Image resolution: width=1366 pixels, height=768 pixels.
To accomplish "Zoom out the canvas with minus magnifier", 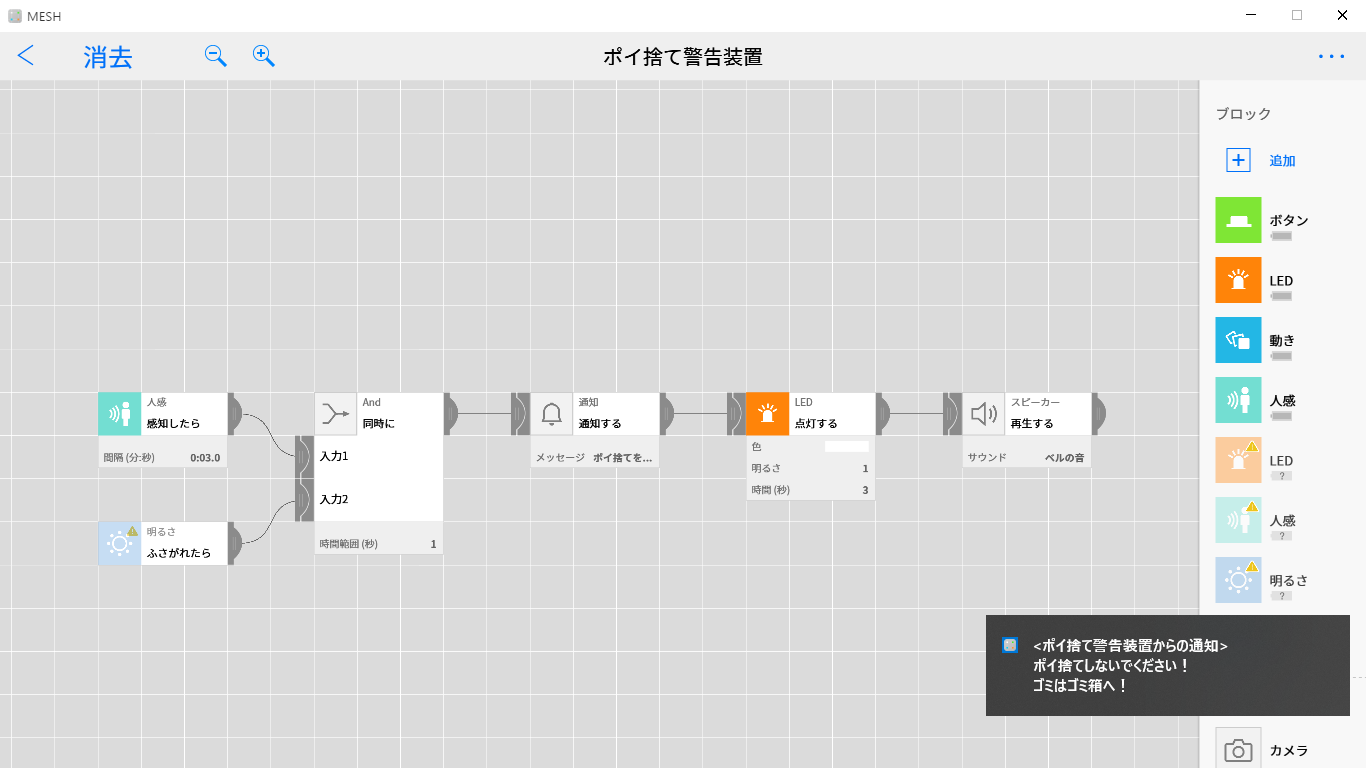I will 216,56.
